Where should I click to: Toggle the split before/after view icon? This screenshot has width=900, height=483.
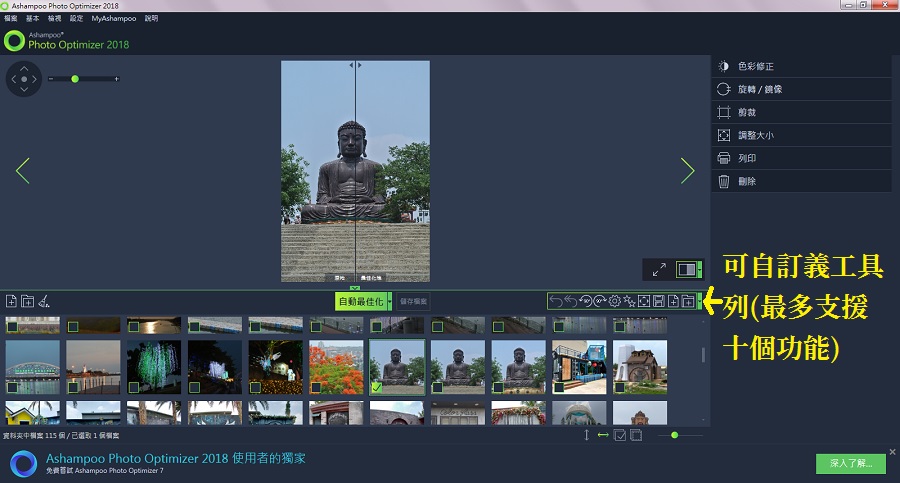(x=686, y=269)
